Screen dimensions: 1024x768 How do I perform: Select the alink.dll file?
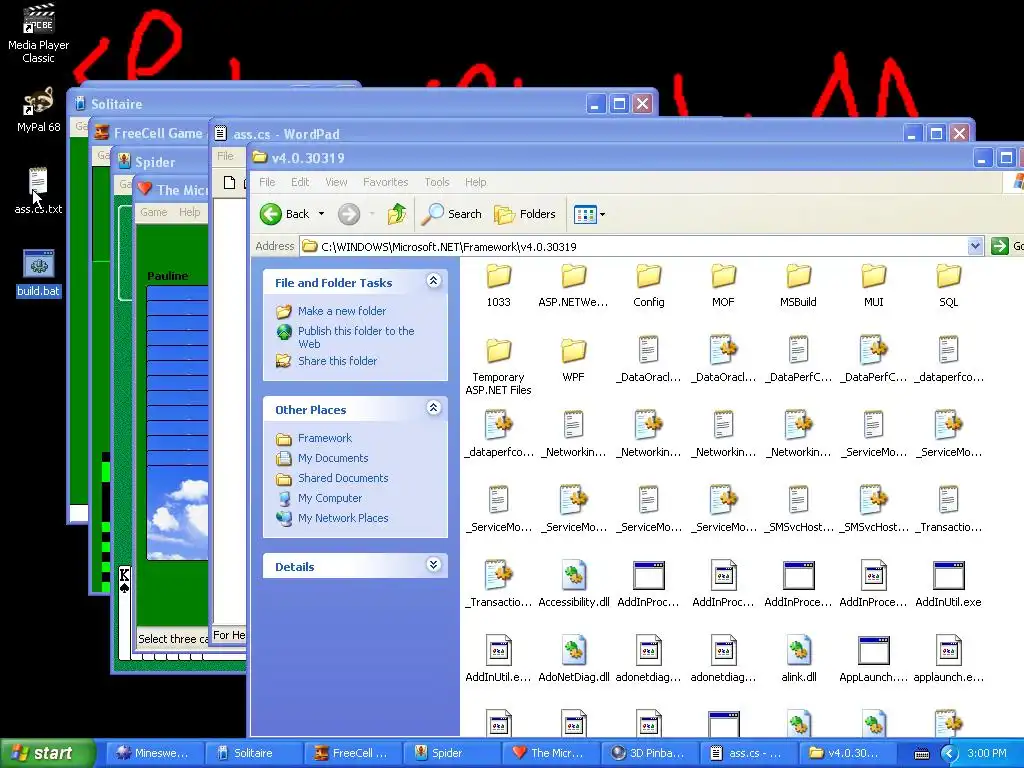[799, 660]
